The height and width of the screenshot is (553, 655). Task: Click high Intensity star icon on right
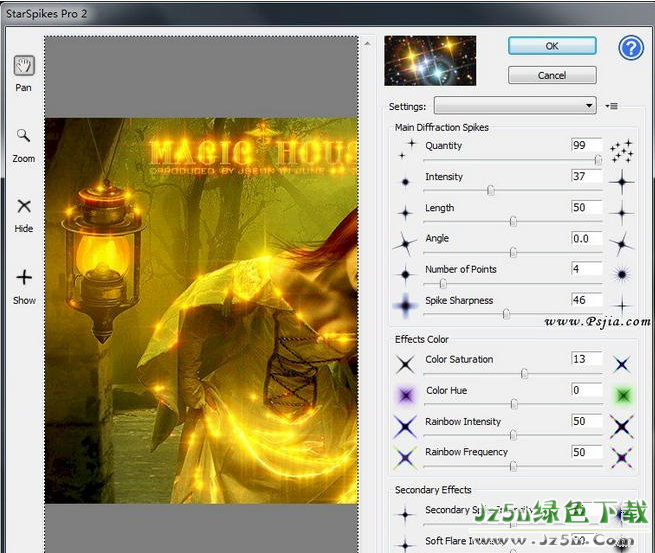[622, 182]
